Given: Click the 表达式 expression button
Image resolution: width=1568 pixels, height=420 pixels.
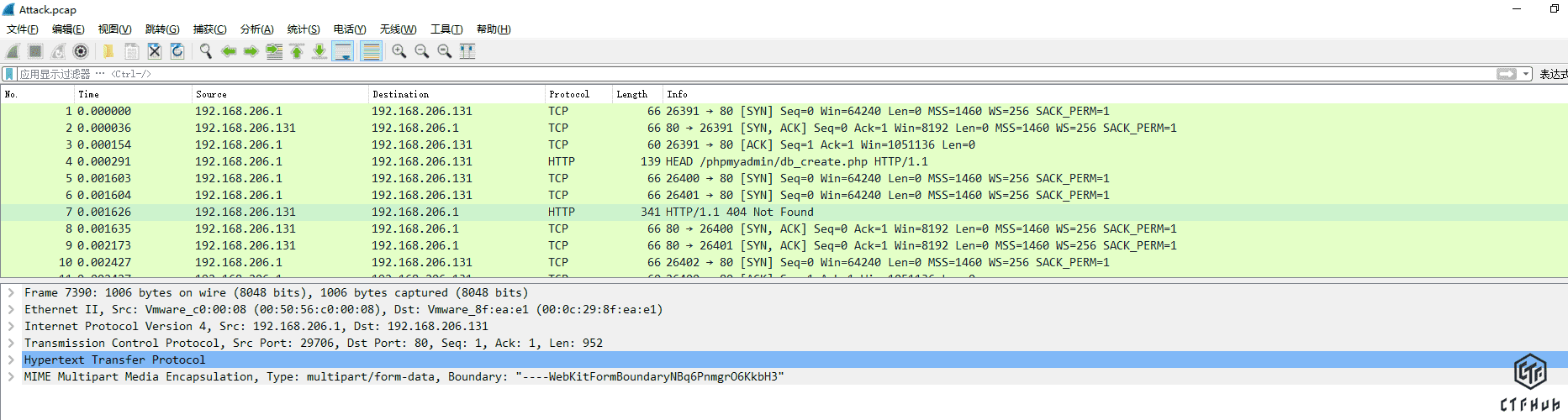Looking at the screenshot, I should click(1552, 74).
